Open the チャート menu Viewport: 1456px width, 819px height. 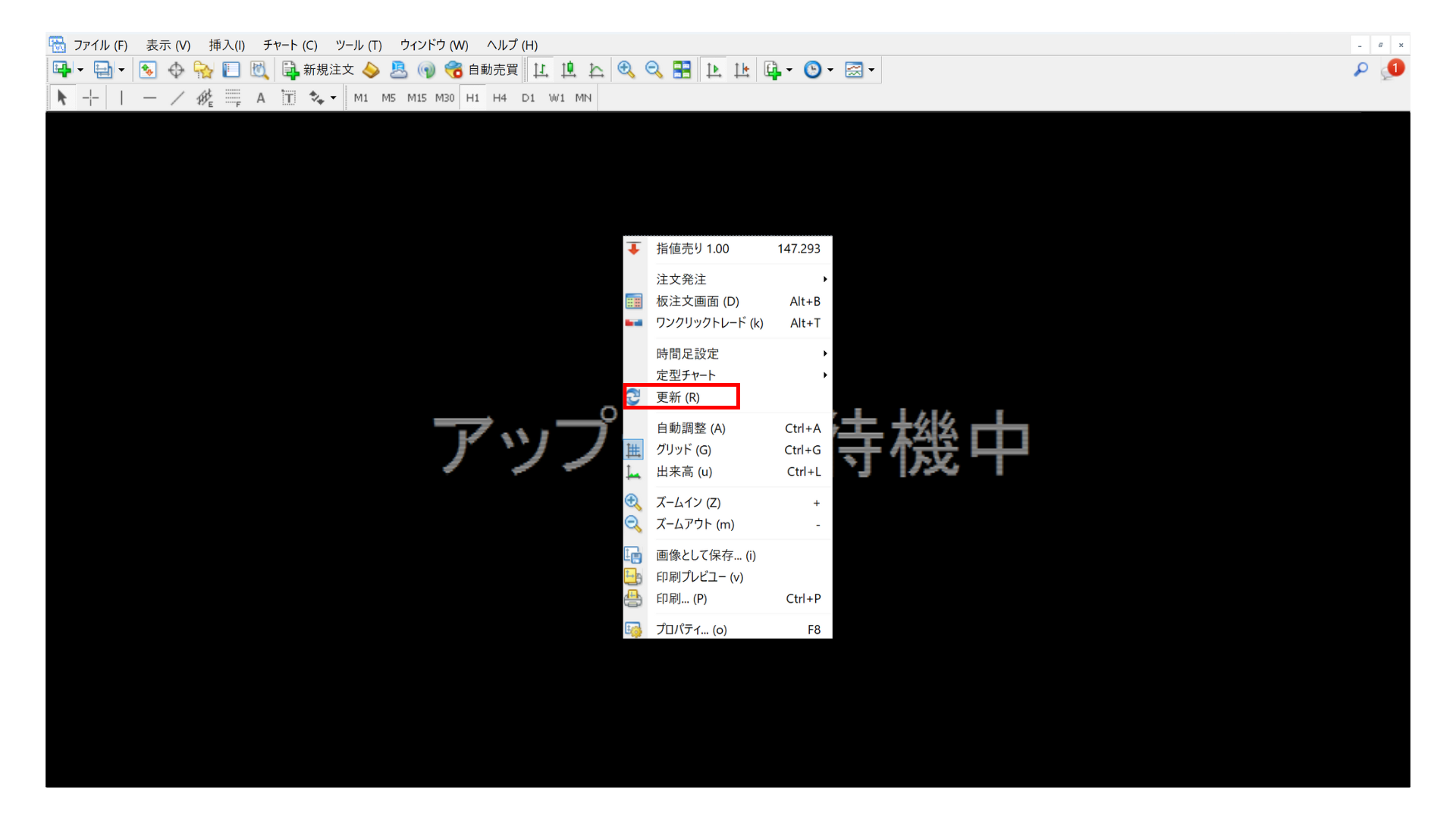pos(289,45)
